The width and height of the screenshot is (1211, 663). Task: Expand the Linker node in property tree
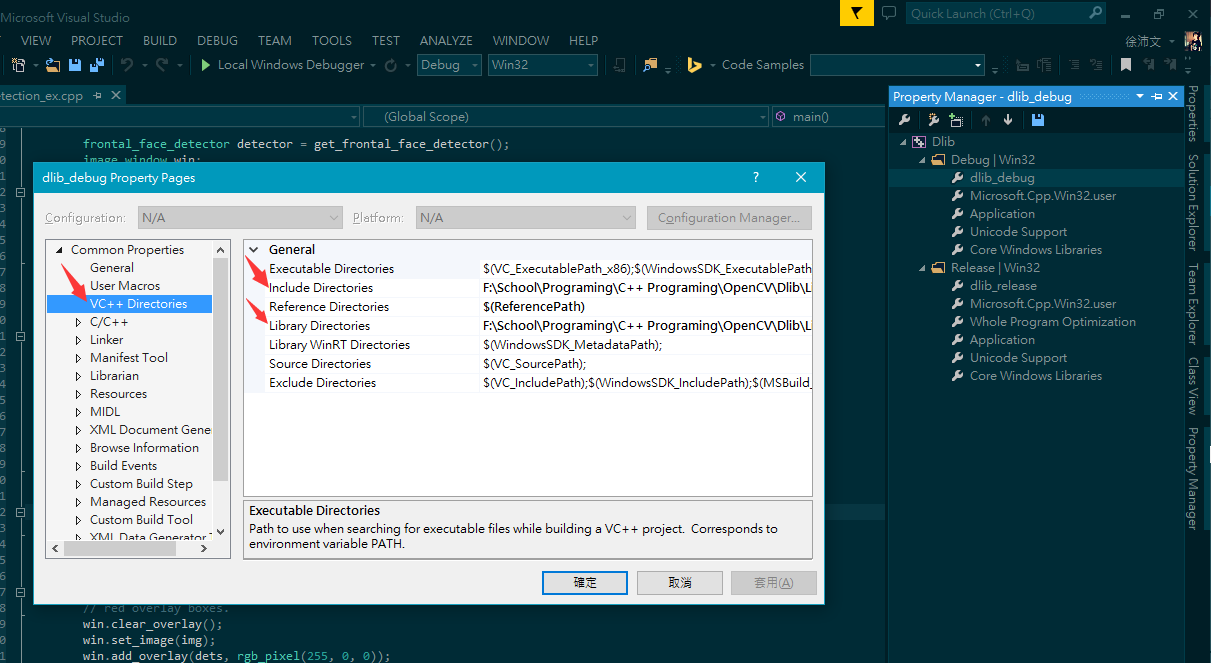(79, 340)
